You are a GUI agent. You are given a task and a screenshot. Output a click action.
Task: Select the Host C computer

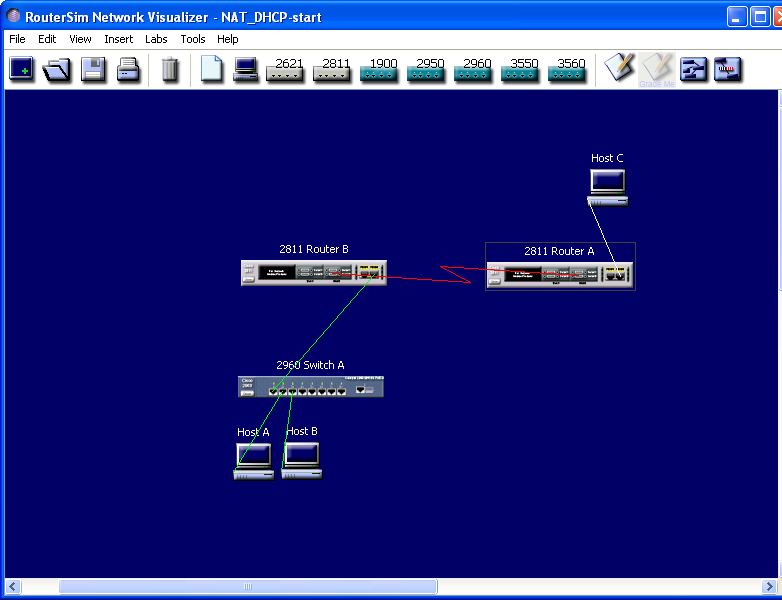(607, 188)
